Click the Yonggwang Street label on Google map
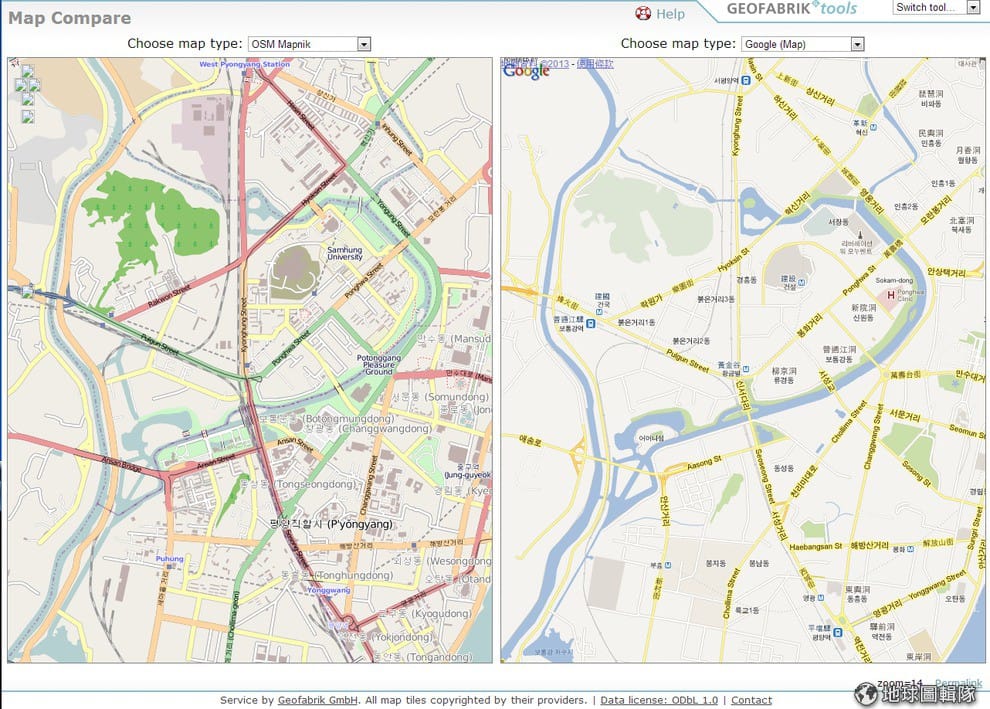990x709 pixels. click(x=938, y=585)
